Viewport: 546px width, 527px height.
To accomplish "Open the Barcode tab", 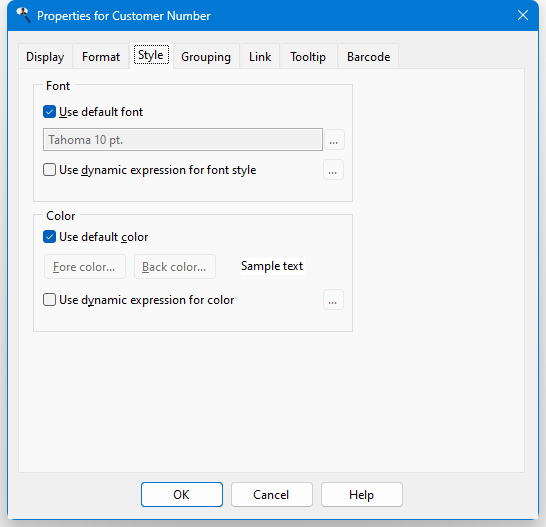I will point(368,56).
